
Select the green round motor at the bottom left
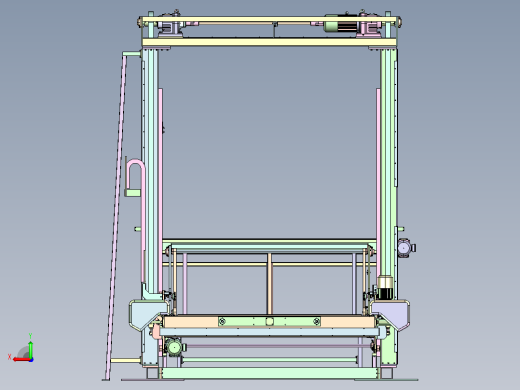(x=174, y=348)
